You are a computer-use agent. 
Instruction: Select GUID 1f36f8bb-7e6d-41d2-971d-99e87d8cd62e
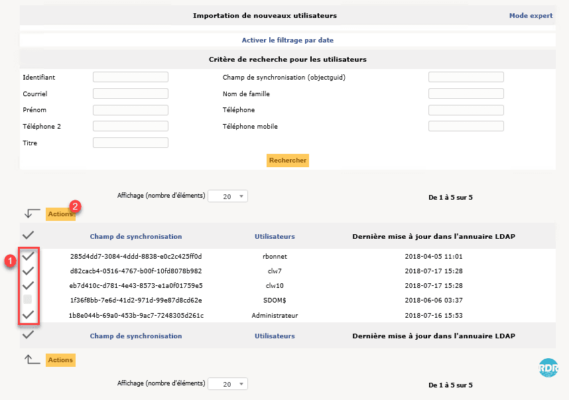pyautogui.click(x=136, y=301)
